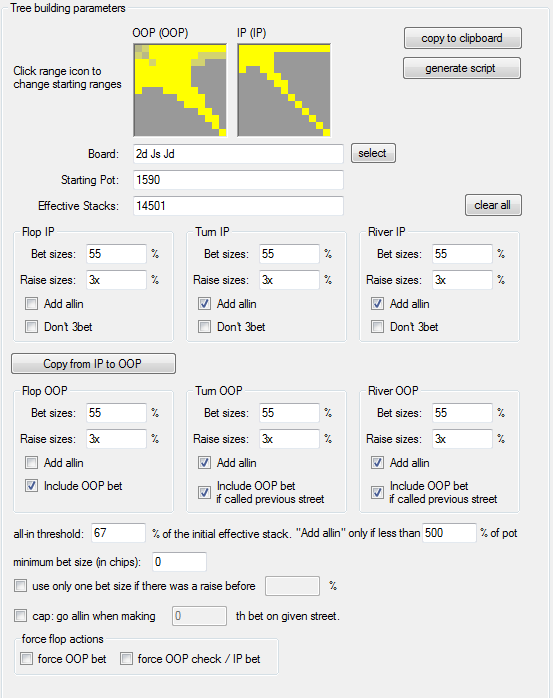Focus the Board input field

[238, 154]
